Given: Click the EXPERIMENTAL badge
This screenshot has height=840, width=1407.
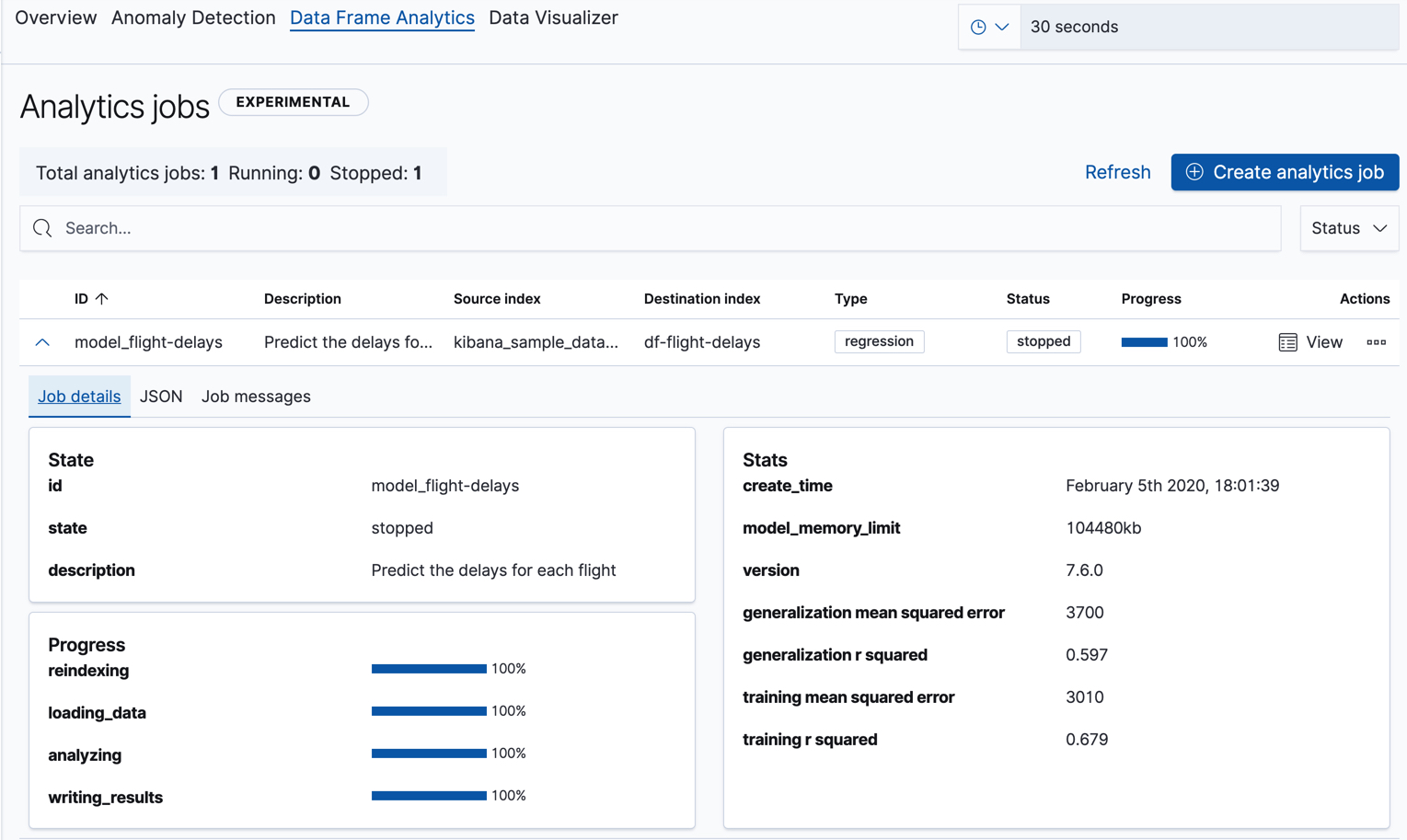Looking at the screenshot, I should point(293,102).
